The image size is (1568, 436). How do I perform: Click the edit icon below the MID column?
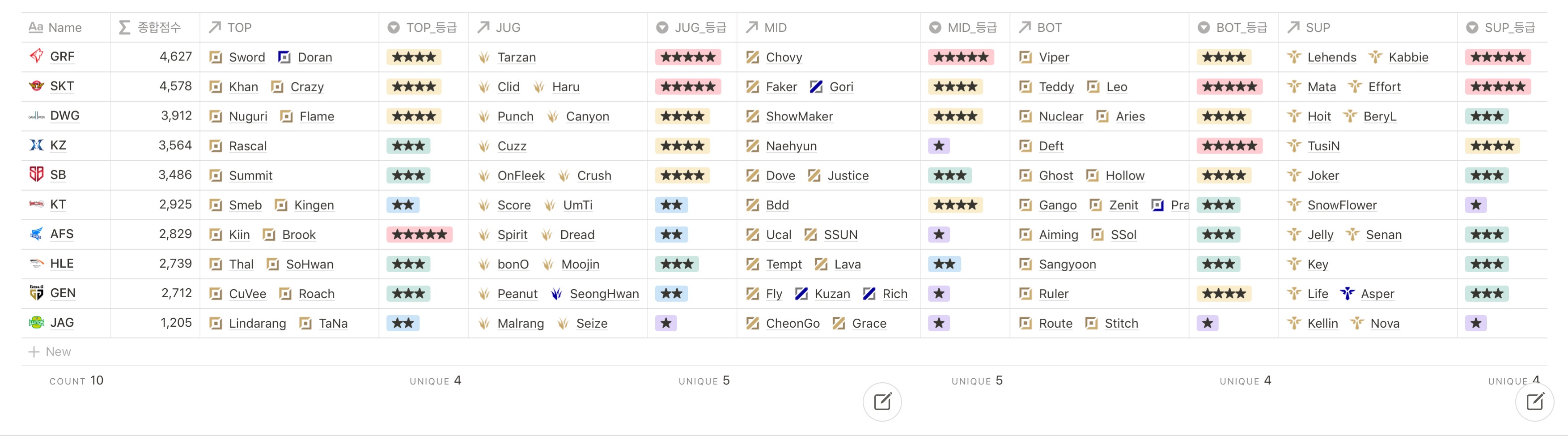point(882,402)
